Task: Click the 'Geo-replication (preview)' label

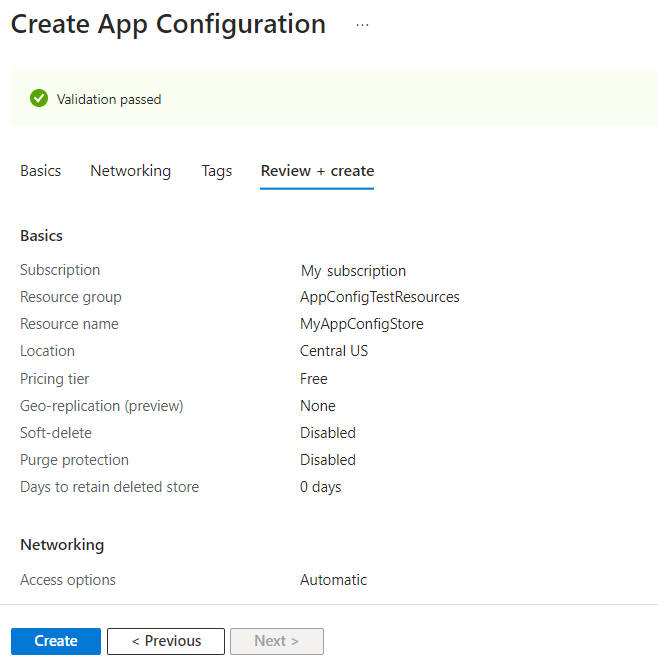Action: (102, 406)
